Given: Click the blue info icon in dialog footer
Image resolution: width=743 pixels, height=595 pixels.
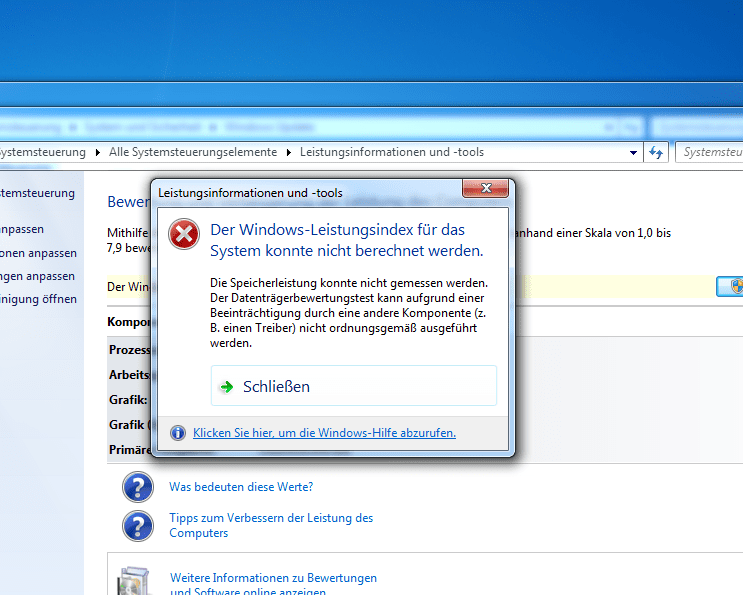Looking at the screenshot, I should (178, 433).
